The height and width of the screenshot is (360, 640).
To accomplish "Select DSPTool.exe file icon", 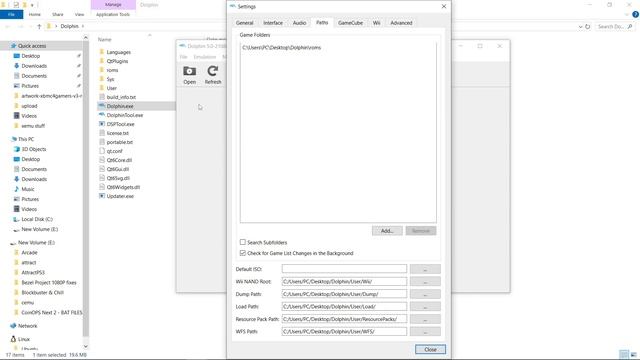I will point(102,124).
